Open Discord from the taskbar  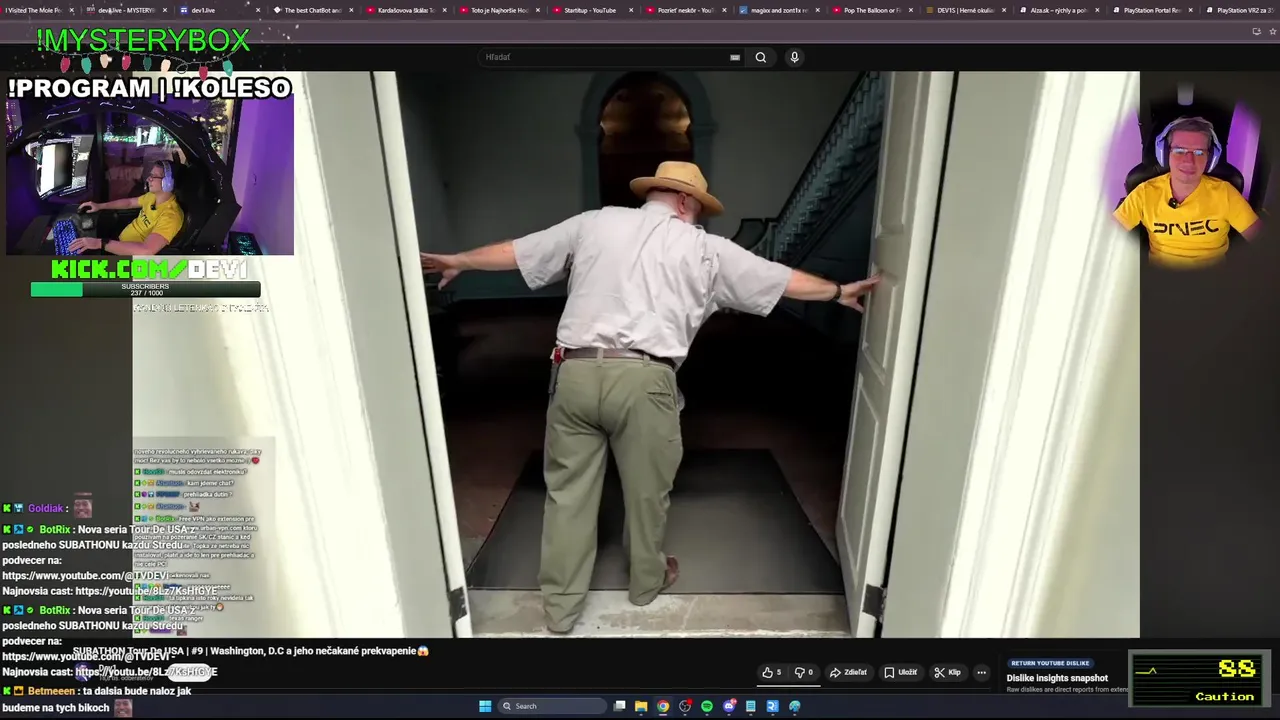[729, 706]
